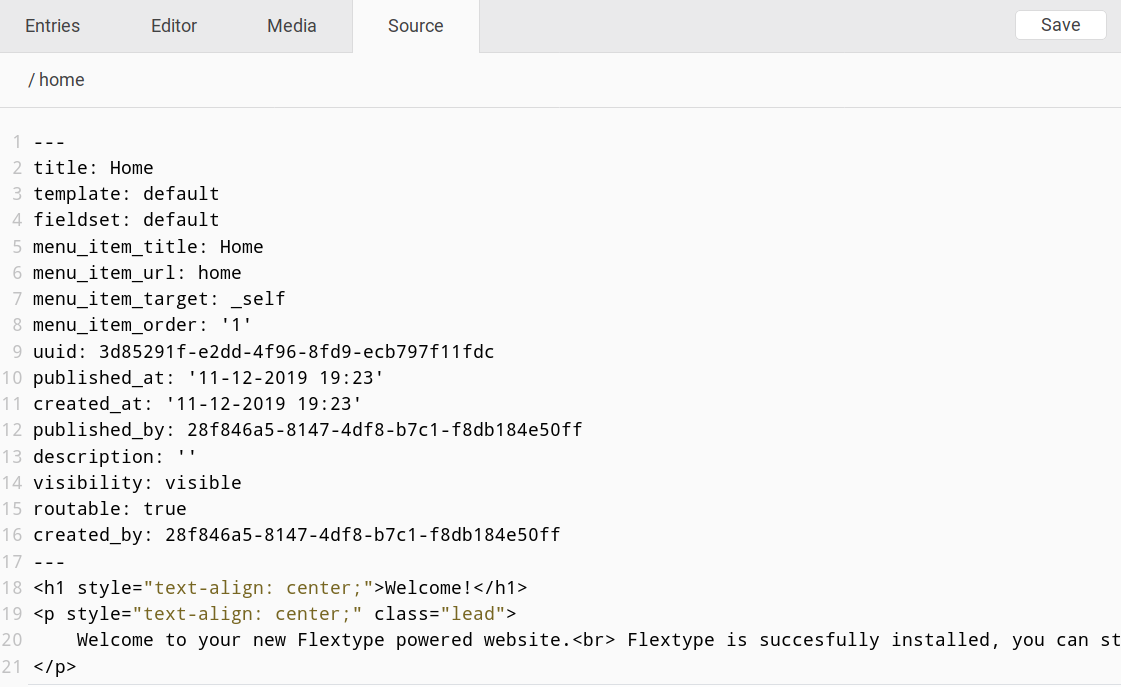Click the 'fieldset: default' line

click(126, 220)
